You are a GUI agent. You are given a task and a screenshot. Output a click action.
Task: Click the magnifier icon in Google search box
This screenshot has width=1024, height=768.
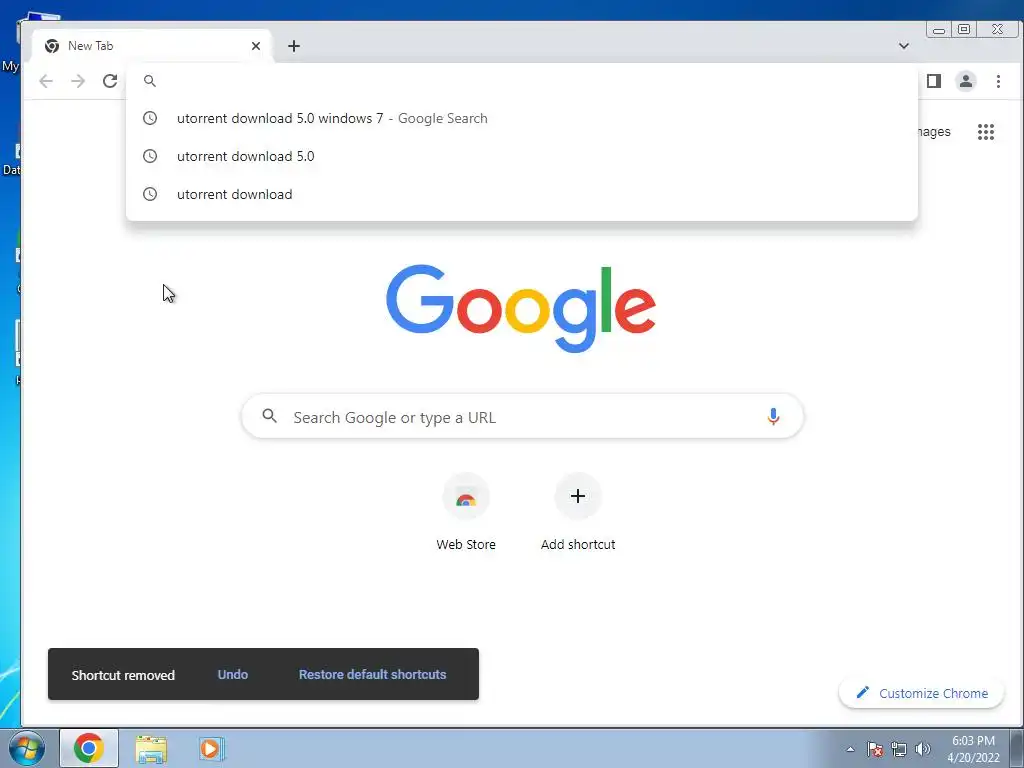point(269,416)
